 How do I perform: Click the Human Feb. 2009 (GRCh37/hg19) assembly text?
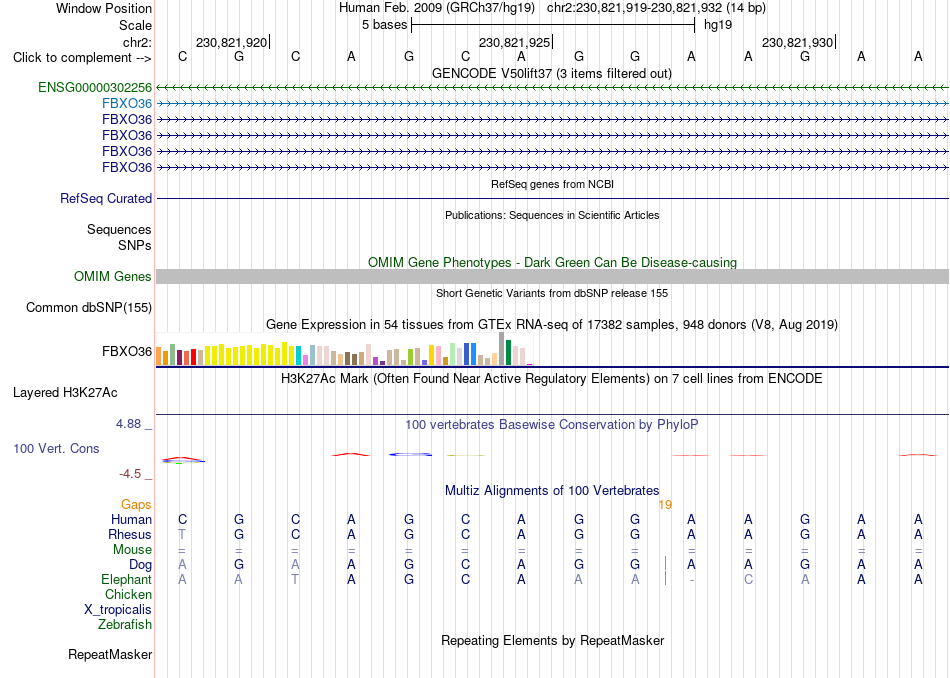(x=437, y=8)
